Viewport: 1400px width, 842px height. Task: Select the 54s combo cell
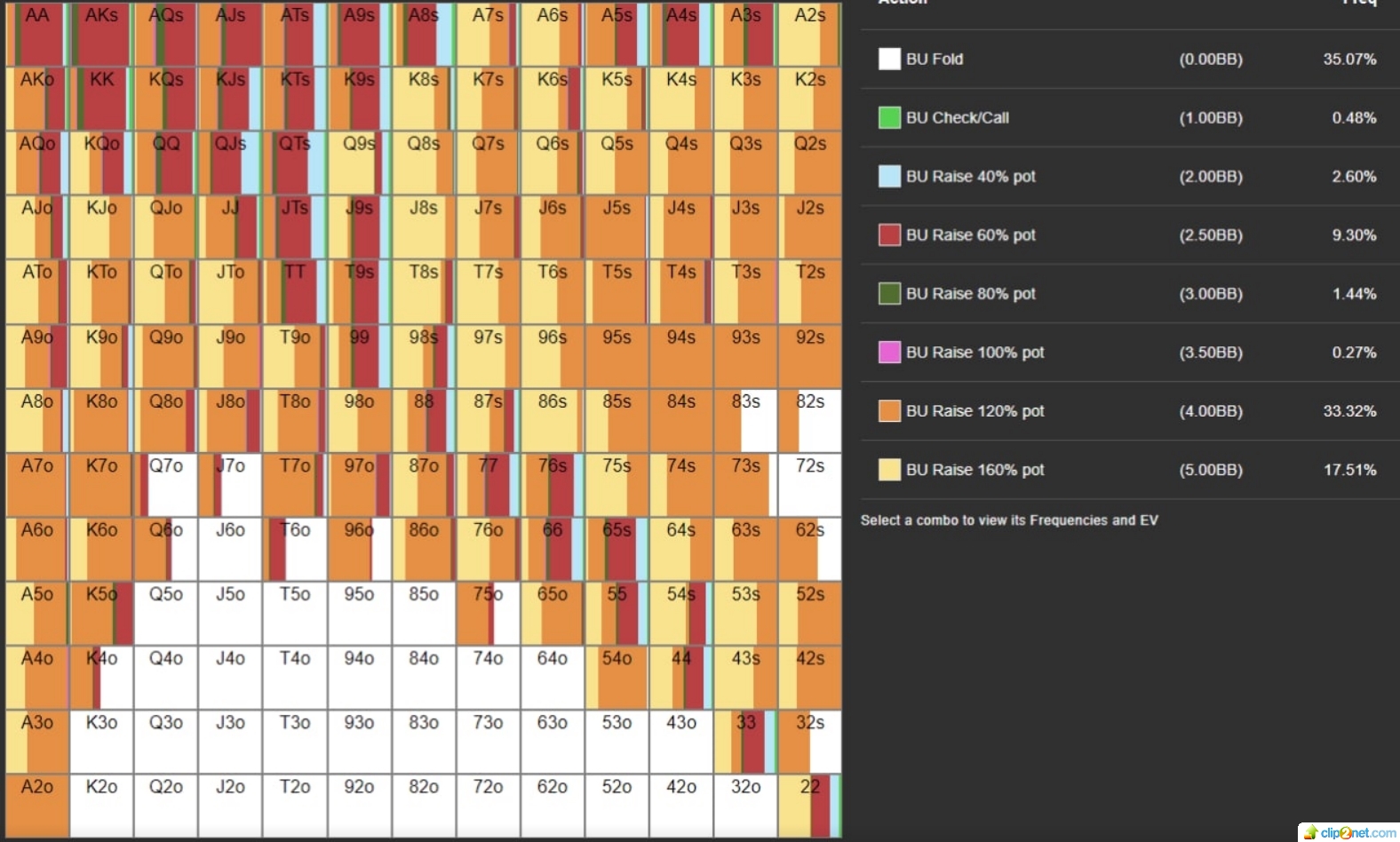tap(681, 613)
